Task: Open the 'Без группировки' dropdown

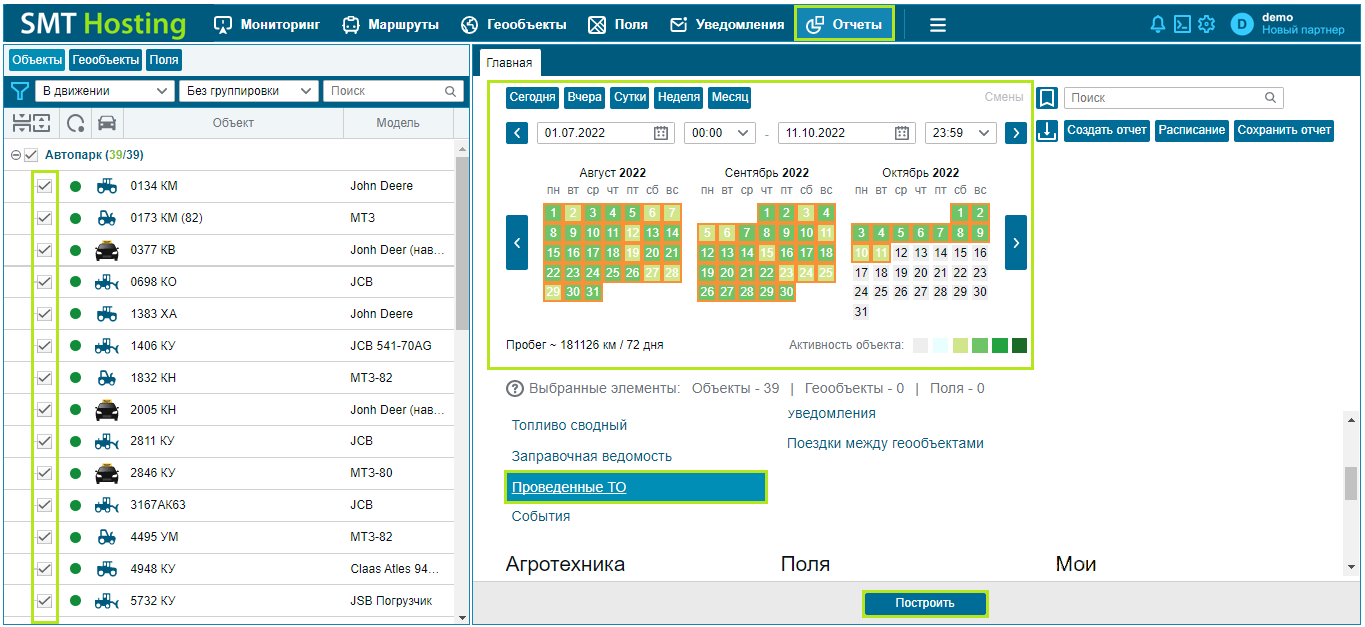Action: click(248, 91)
